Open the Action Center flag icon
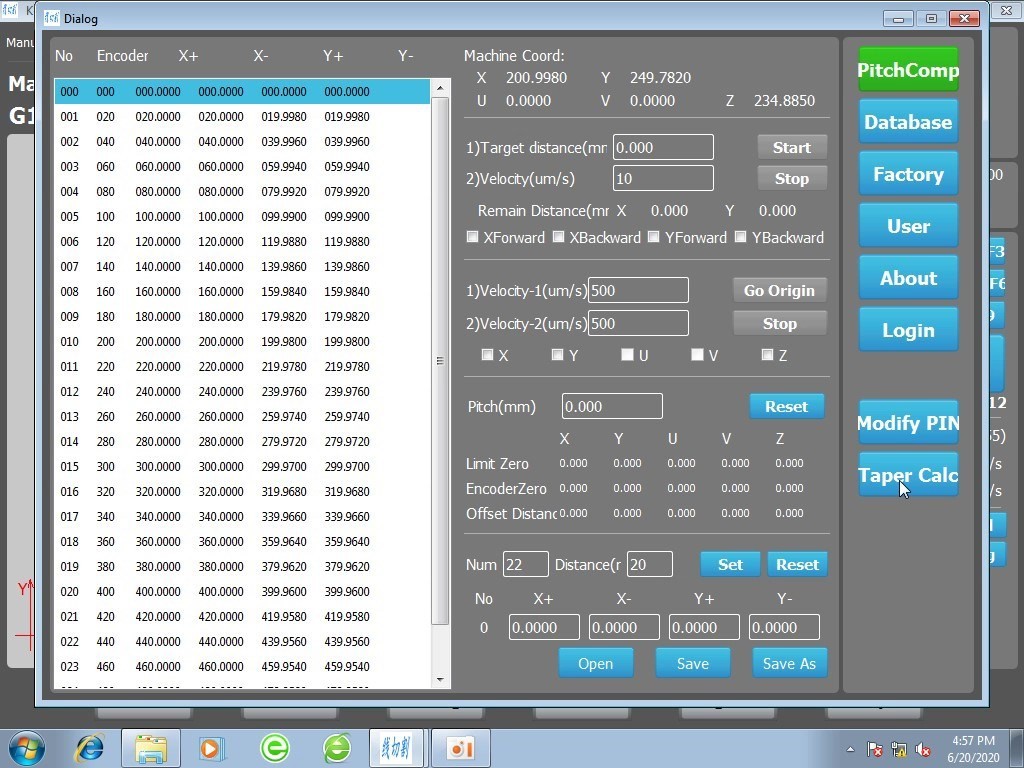This screenshot has width=1024, height=768. coord(874,749)
